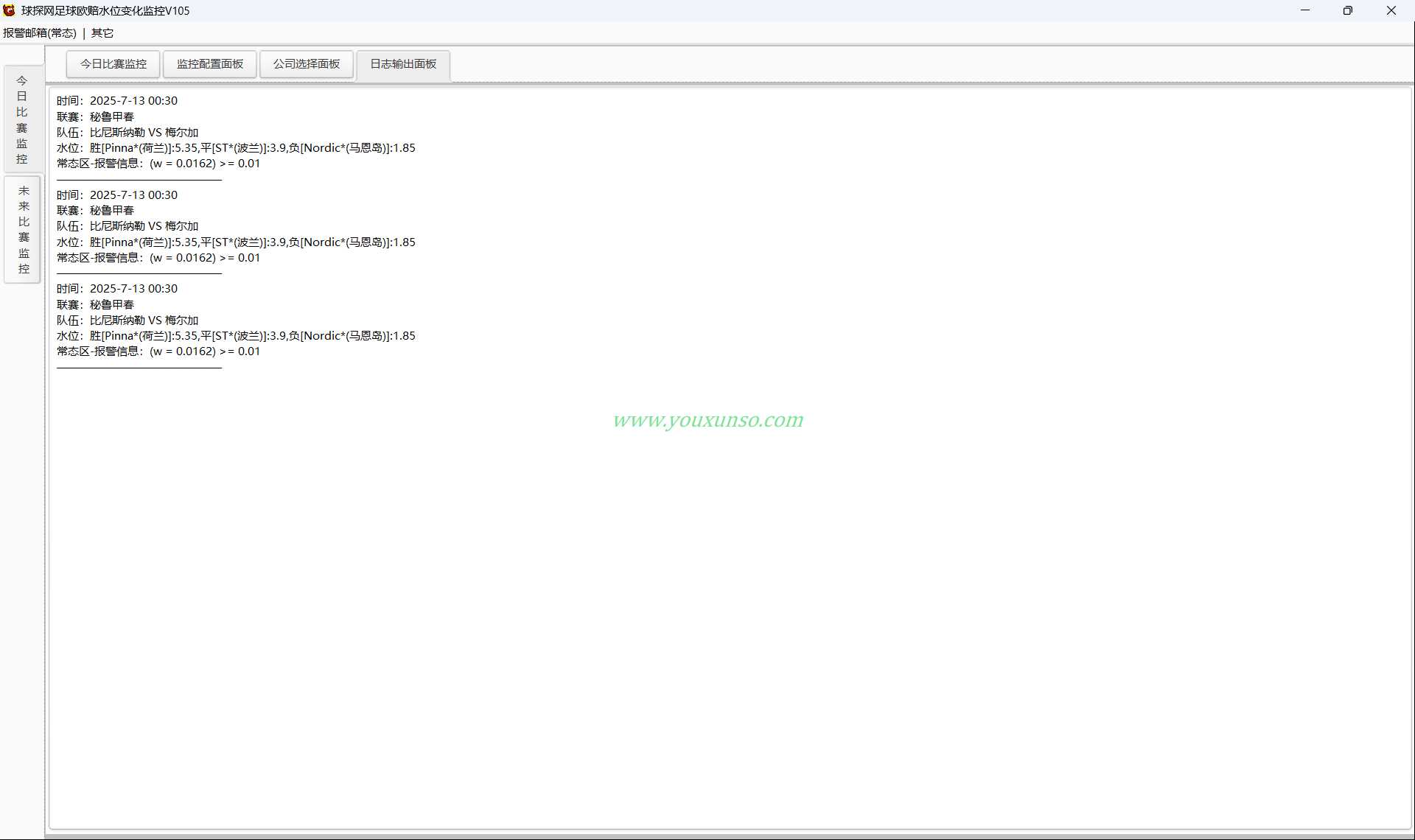This screenshot has height=840, width=1415.
Task: Open the 报警邮箱(常态) menu
Action: [x=40, y=33]
